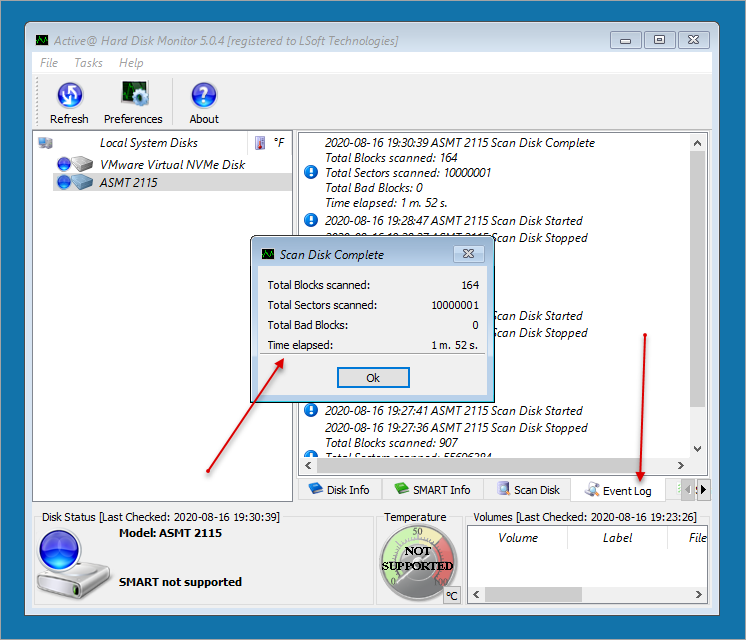Screen dimensions: 746x640
Task: Toggle the °F temperature unit header
Action: [x=279, y=142]
